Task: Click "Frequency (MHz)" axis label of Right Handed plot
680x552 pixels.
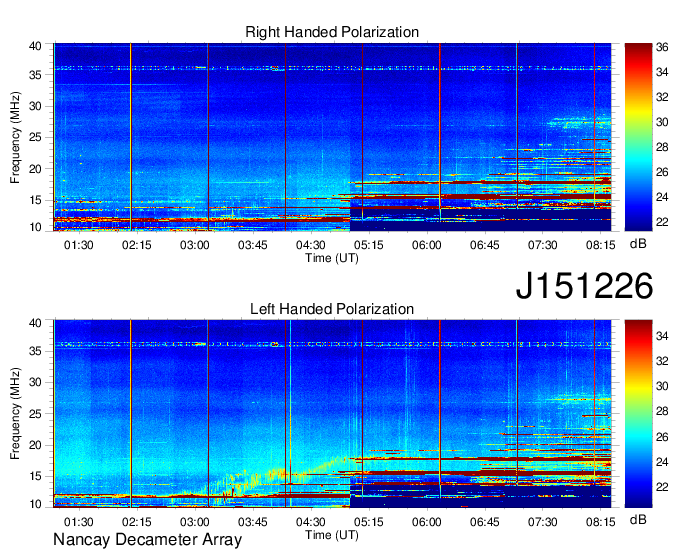Action: [15, 137]
